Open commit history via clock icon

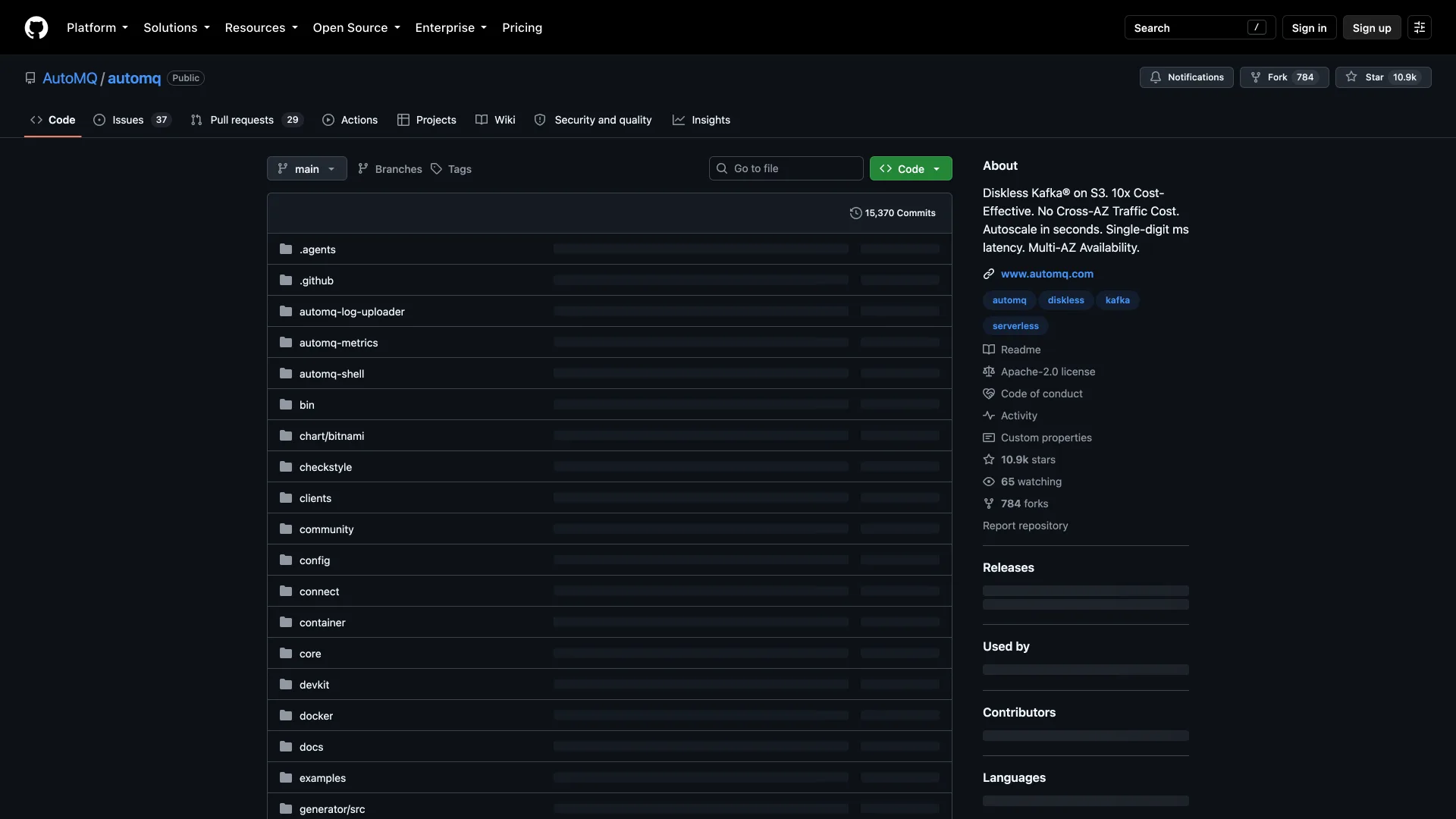tap(856, 213)
